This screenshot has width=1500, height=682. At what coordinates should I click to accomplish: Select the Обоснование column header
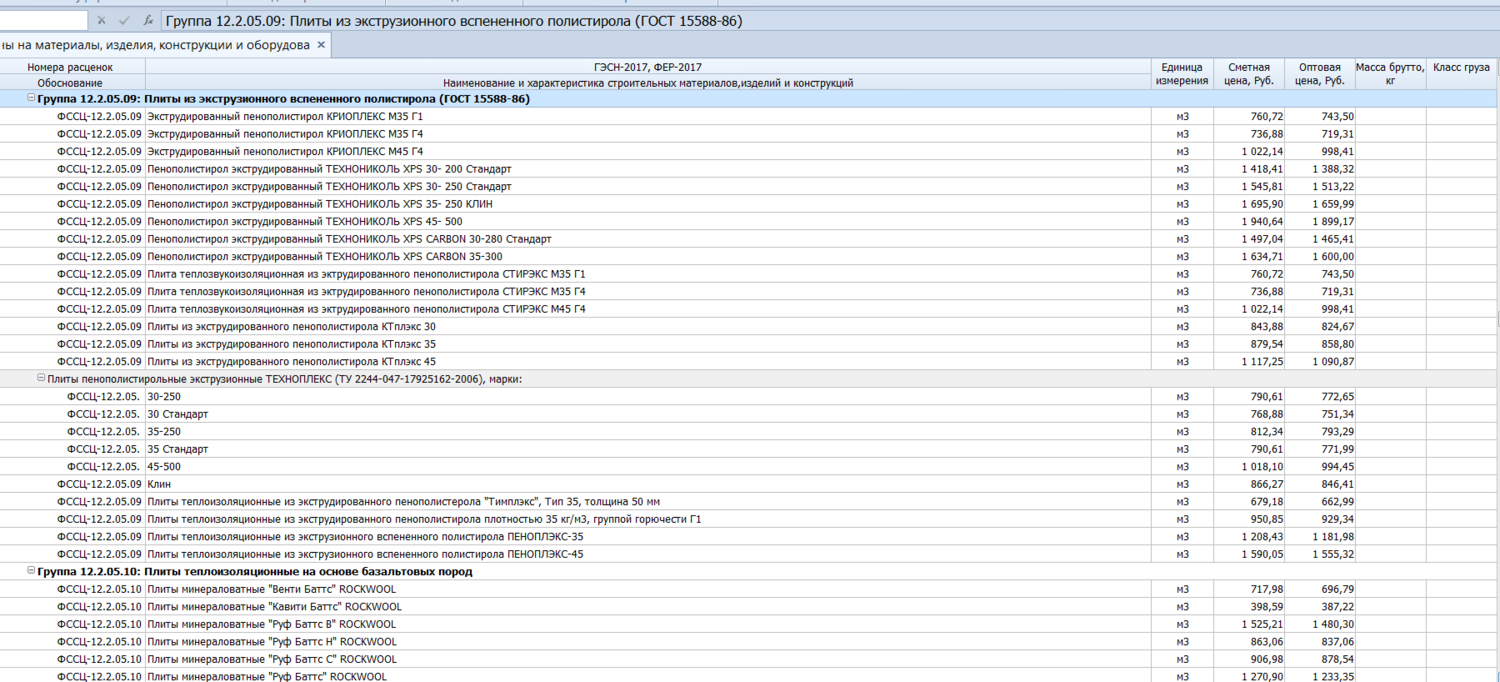70,83
